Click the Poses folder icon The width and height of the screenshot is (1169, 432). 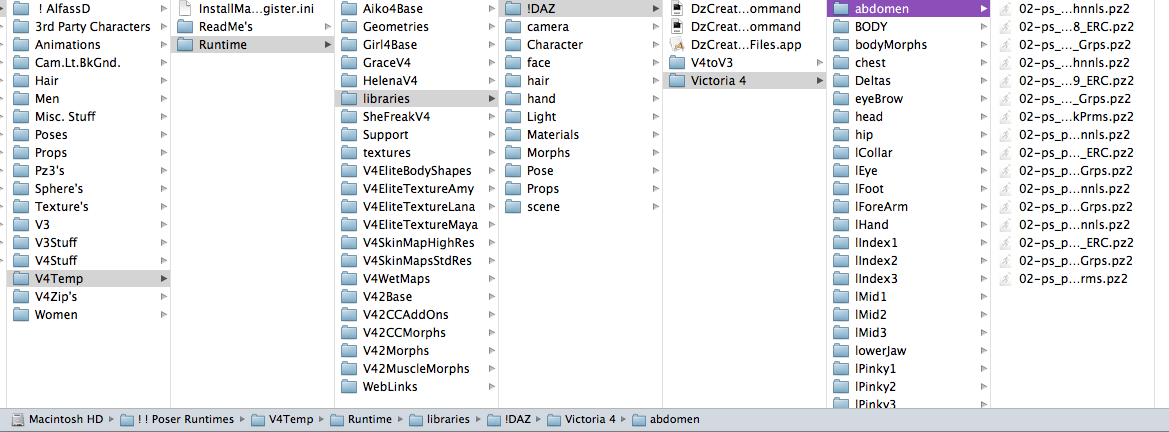[x=22, y=135]
